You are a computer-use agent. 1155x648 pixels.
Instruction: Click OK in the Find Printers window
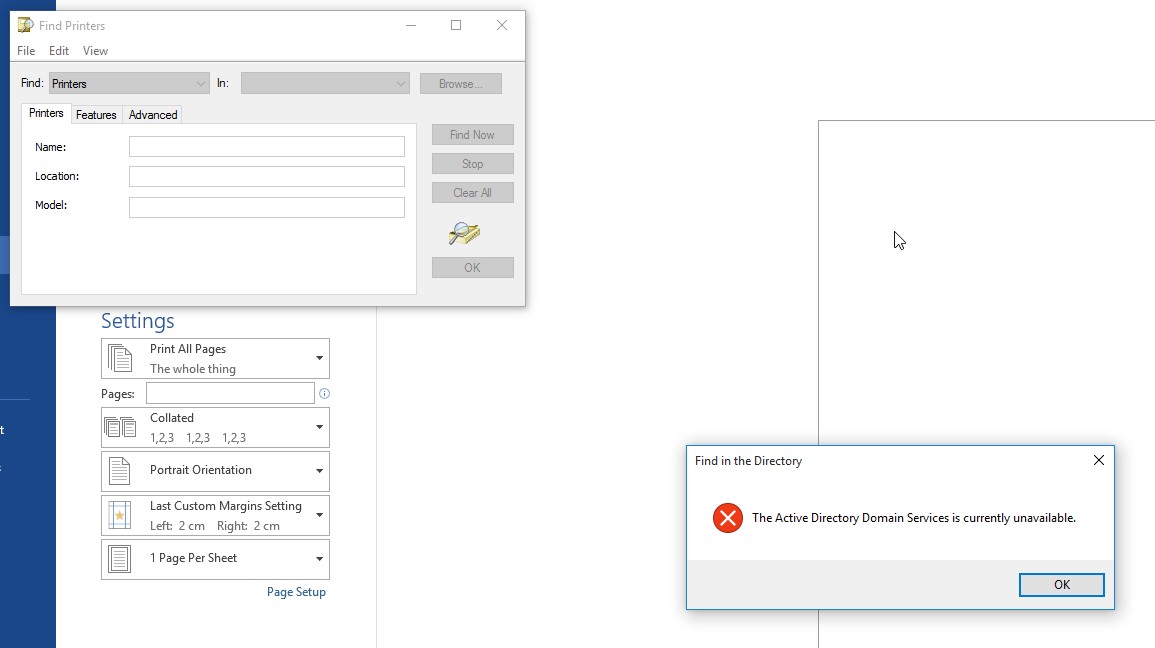[x=472, y=267]
